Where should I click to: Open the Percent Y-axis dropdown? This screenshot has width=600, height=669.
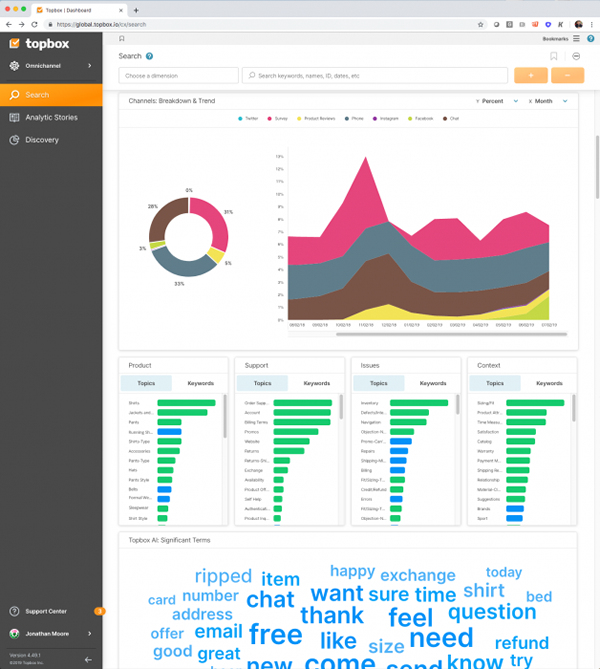(497, 101)
